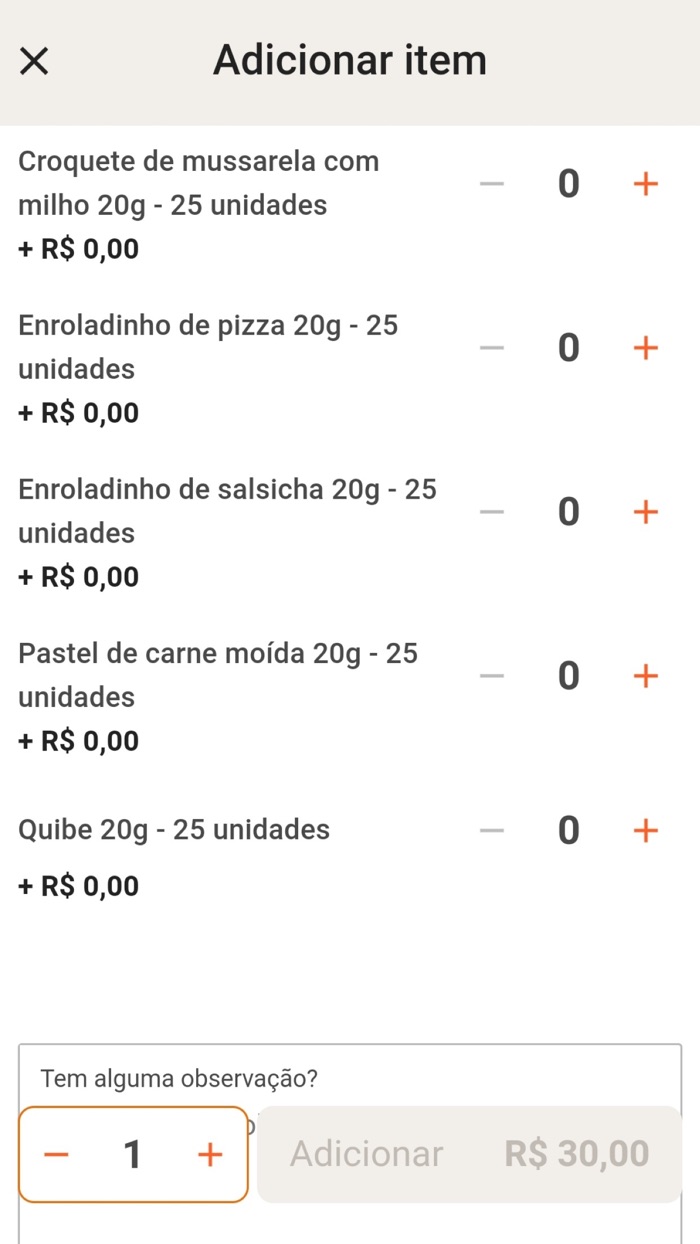Click the minus icon for Pastel de carne moída
The height and width of the screenshot is (1244, 700).
[x=491, y=675]
